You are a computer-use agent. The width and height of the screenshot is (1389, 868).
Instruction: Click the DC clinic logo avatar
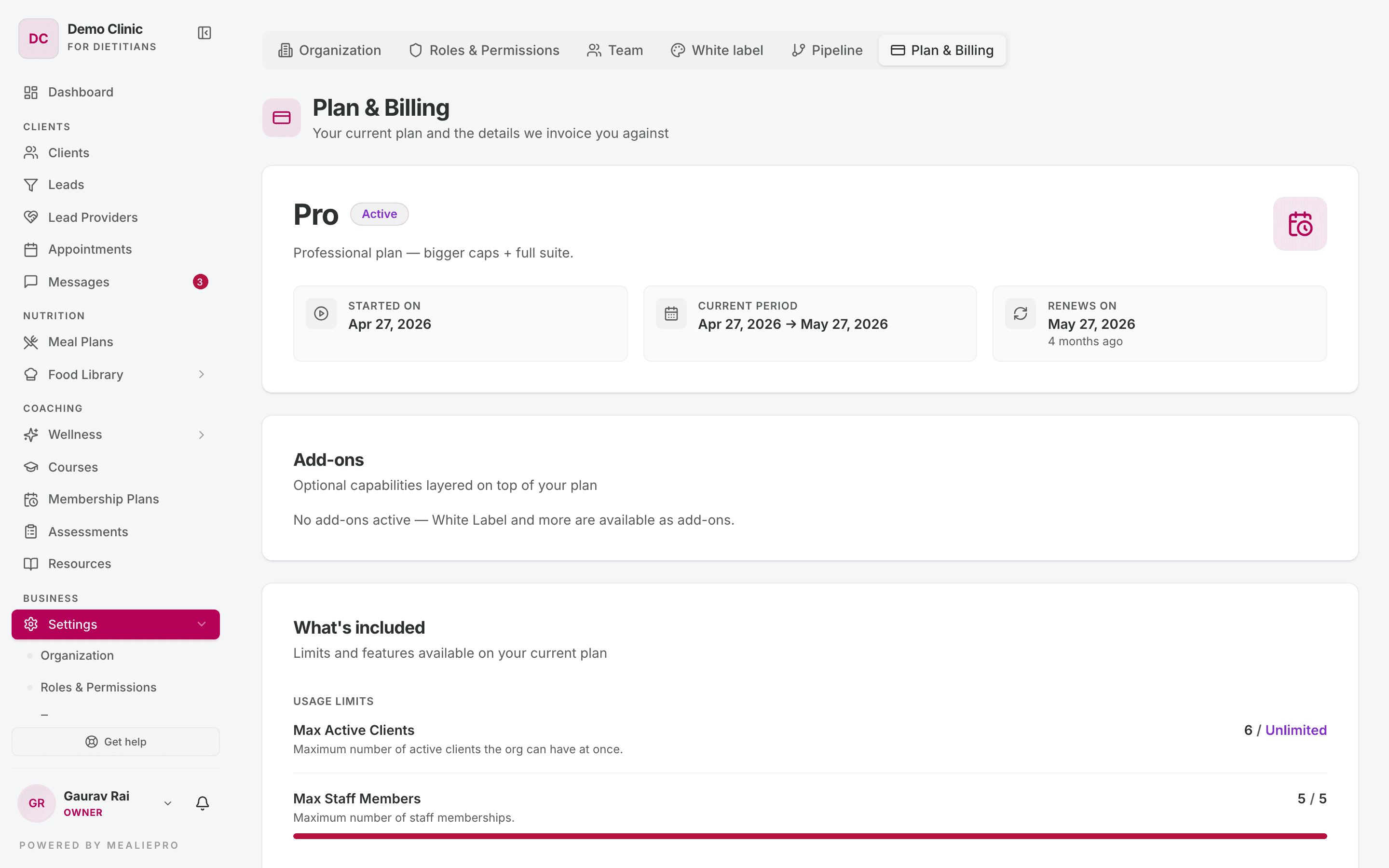pos(39,39)
